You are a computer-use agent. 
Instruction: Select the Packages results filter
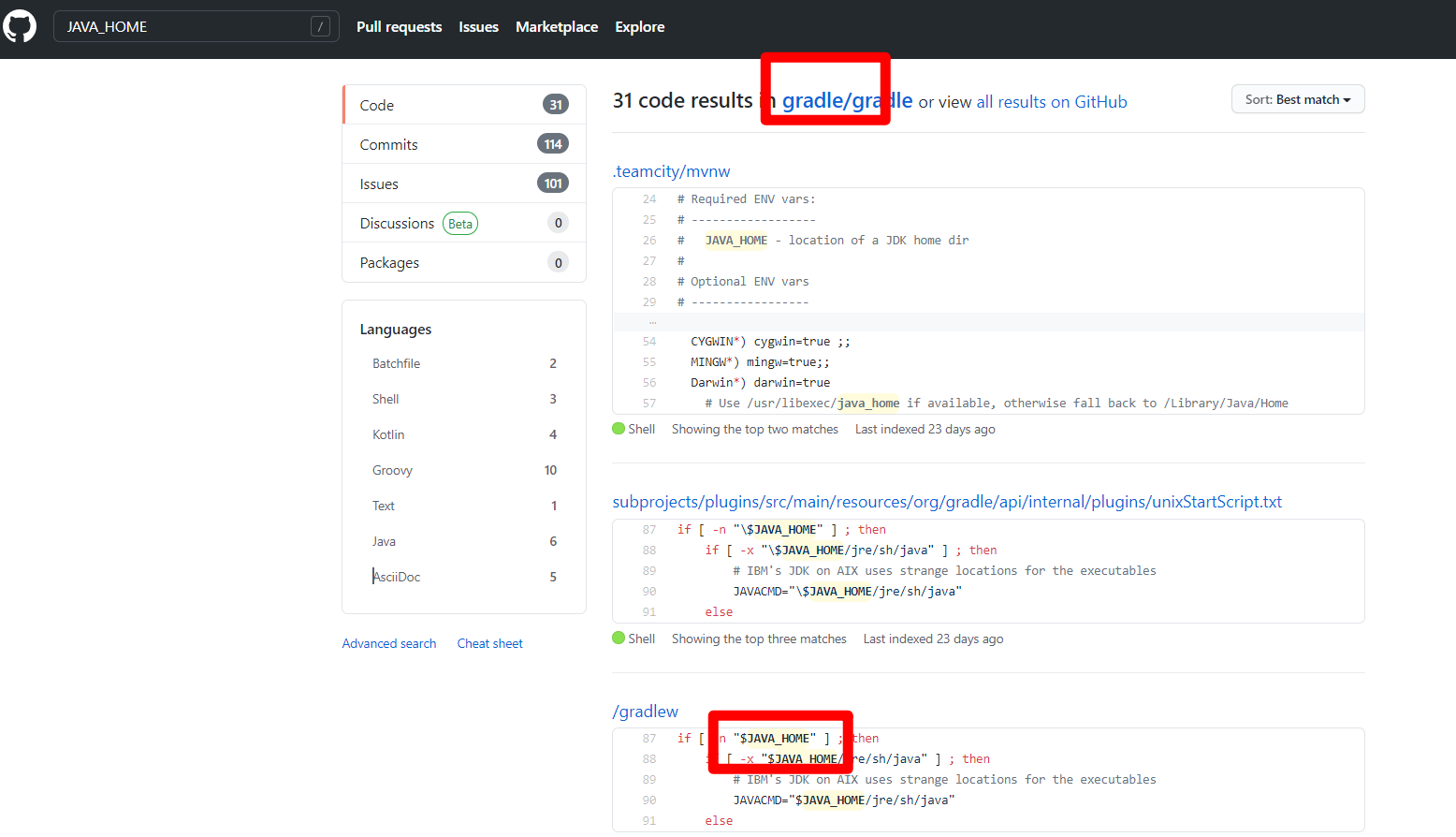tap(464, 262)
